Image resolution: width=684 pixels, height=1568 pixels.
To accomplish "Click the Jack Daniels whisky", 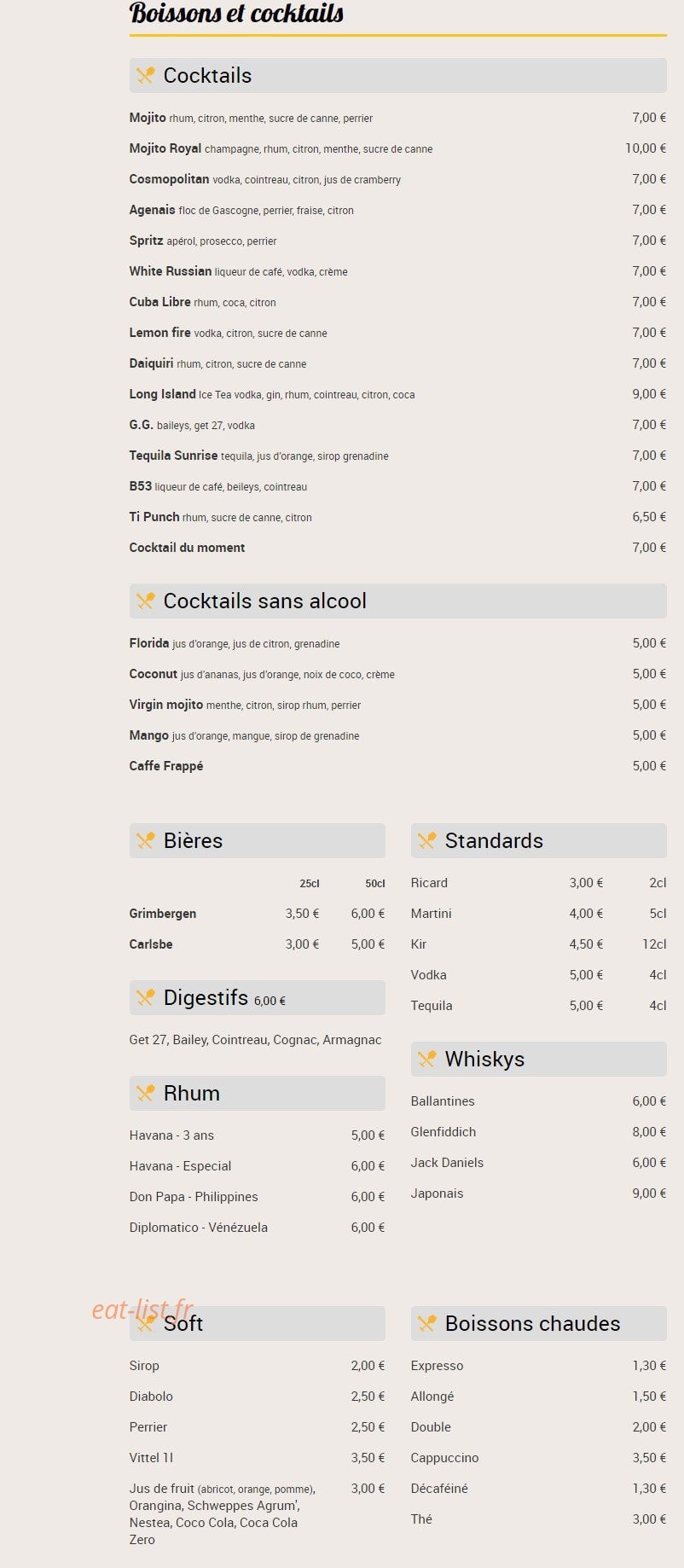I will [x=447, y=1163].
